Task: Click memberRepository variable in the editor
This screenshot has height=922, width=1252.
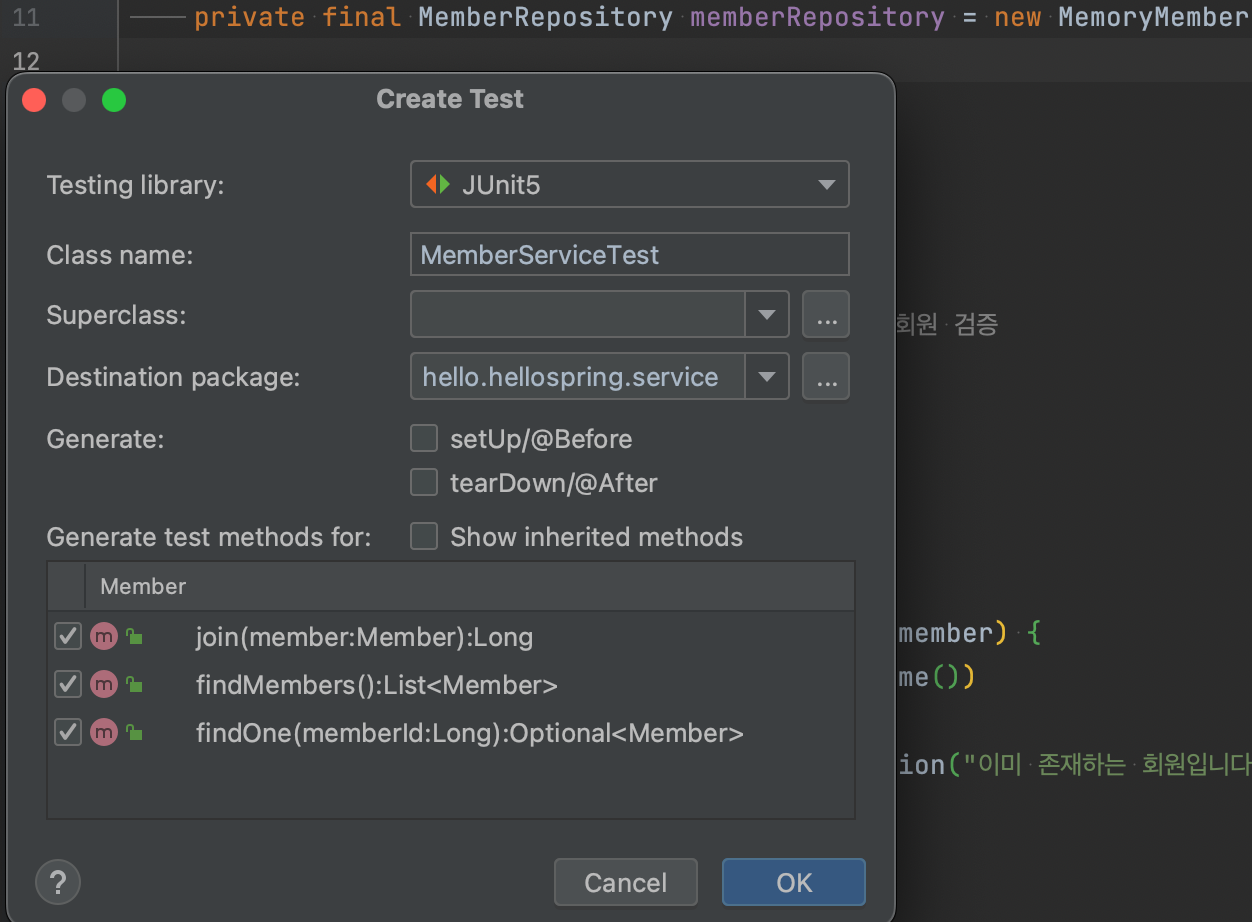Action: coord(817,17)
